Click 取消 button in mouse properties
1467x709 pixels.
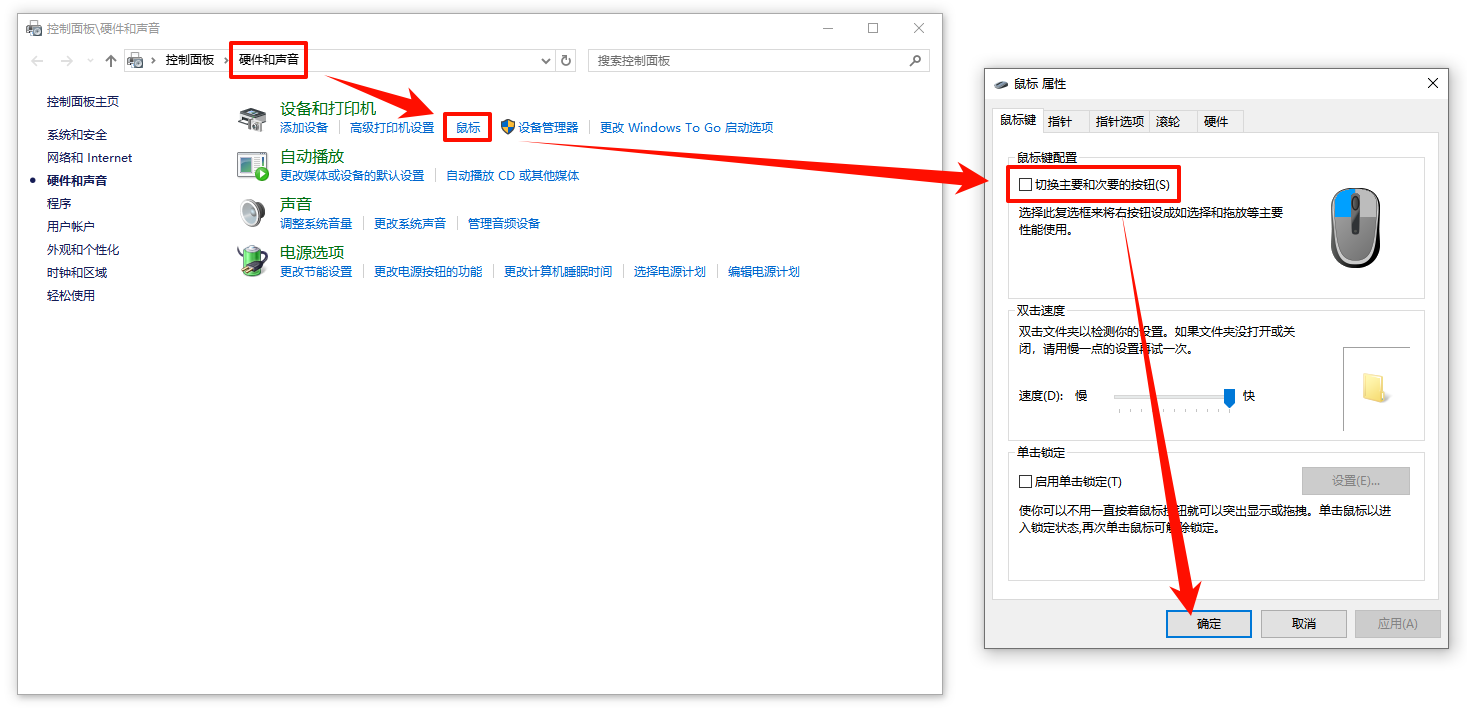point(1304,624)
